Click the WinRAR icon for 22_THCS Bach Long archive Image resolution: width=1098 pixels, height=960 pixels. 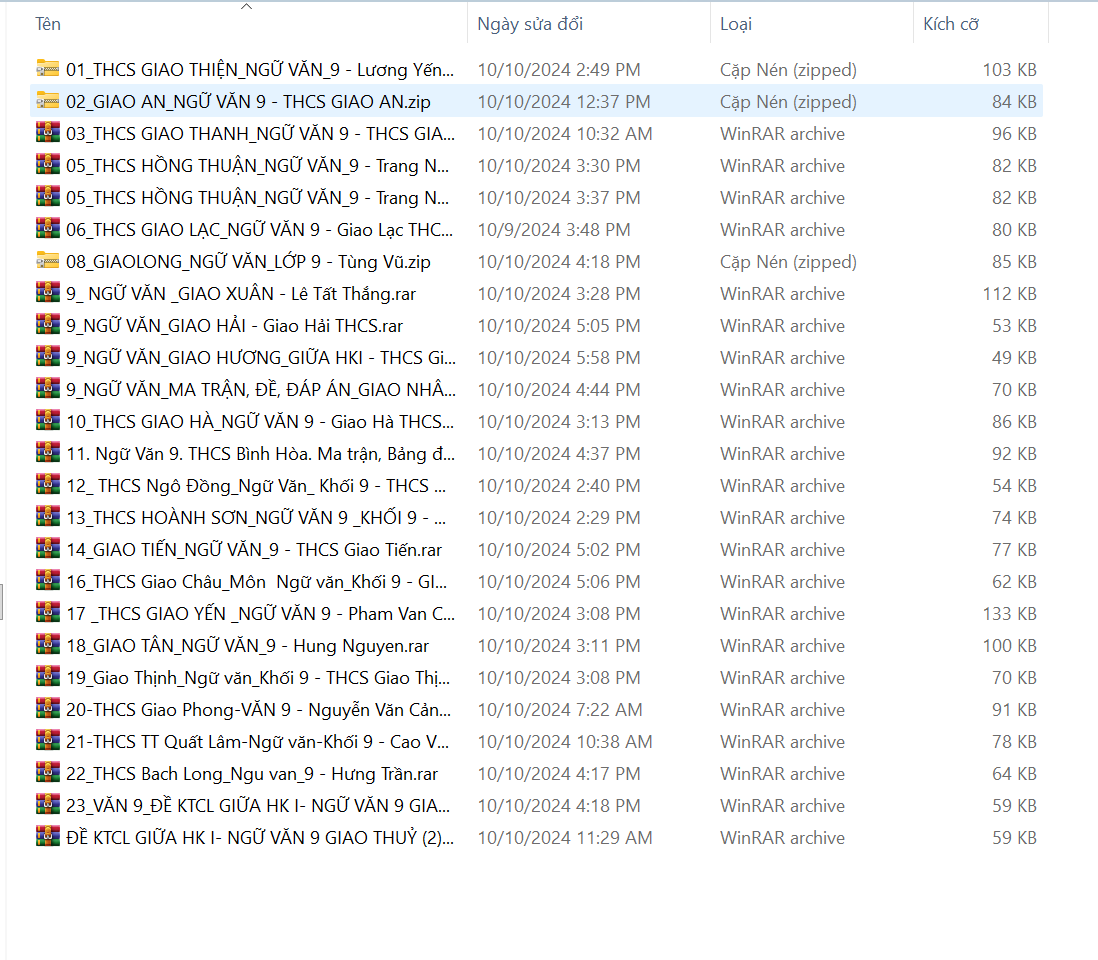[x=47, y=773]
